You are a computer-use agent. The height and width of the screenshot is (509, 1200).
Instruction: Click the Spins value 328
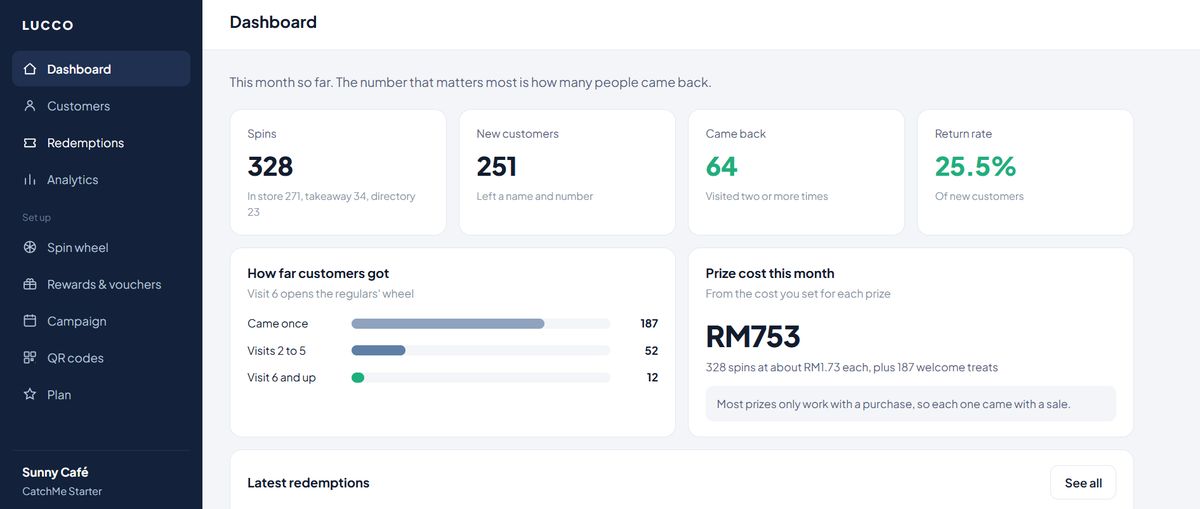tap(270, 166)
